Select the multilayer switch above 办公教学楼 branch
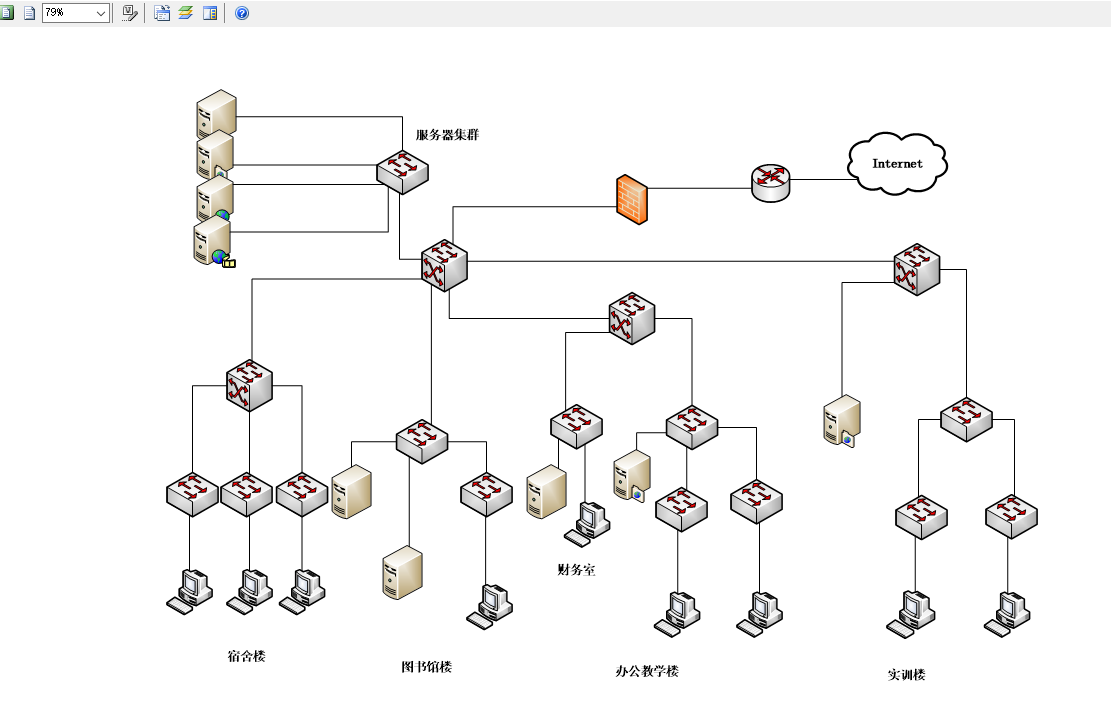 point(631,318)
